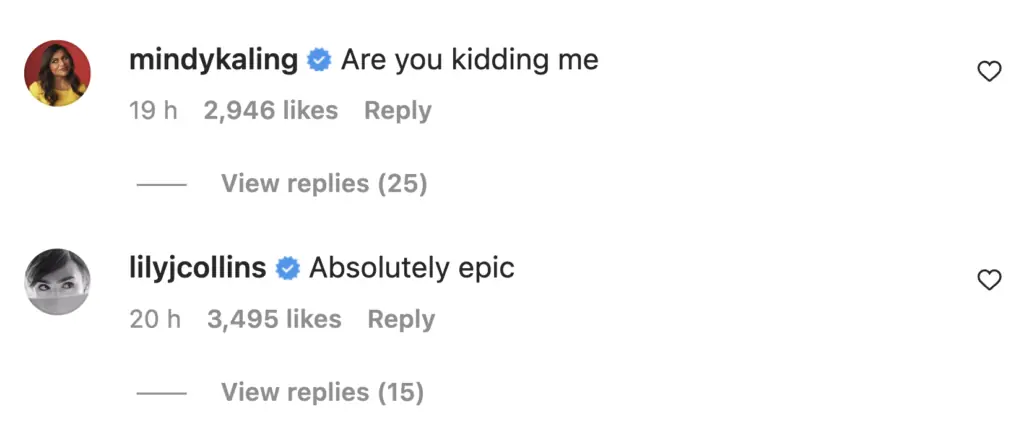
Task: Open the mindykaling username link
Action: point(214,60)
